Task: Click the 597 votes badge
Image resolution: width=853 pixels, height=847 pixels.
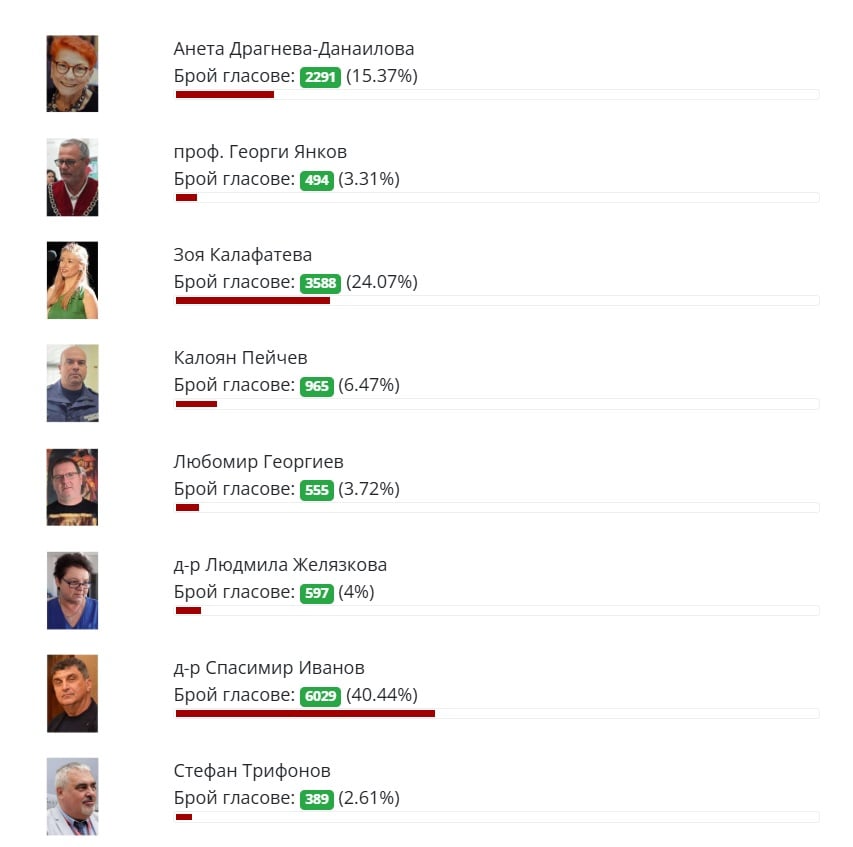Action: [317, 593]
